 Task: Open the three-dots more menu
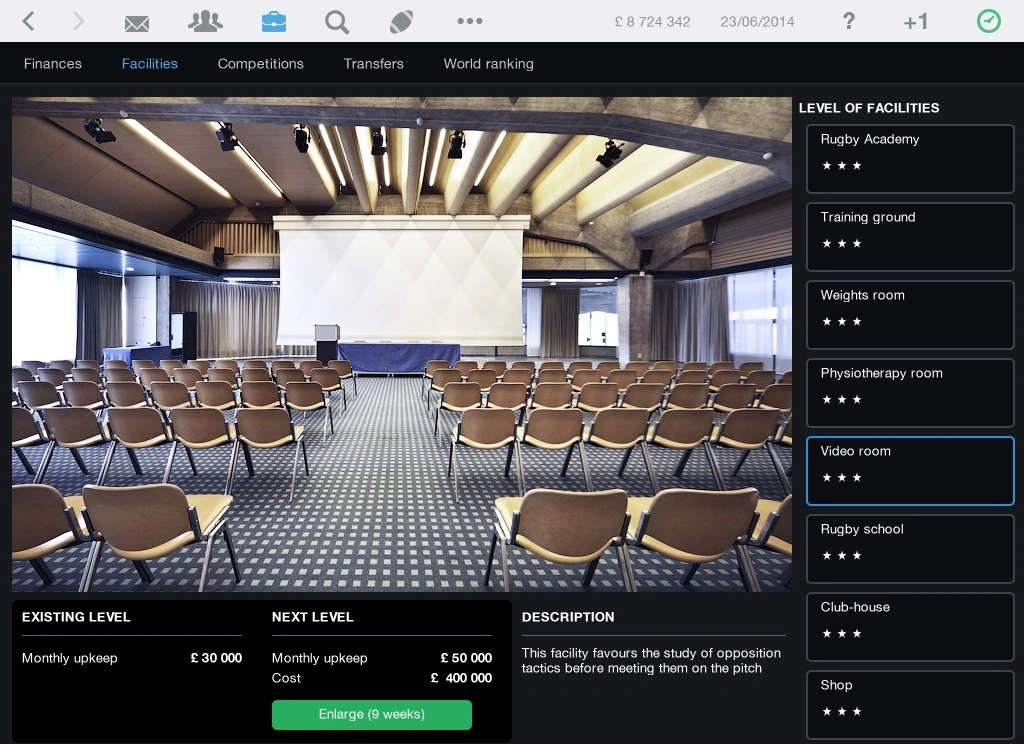point(469,21)
